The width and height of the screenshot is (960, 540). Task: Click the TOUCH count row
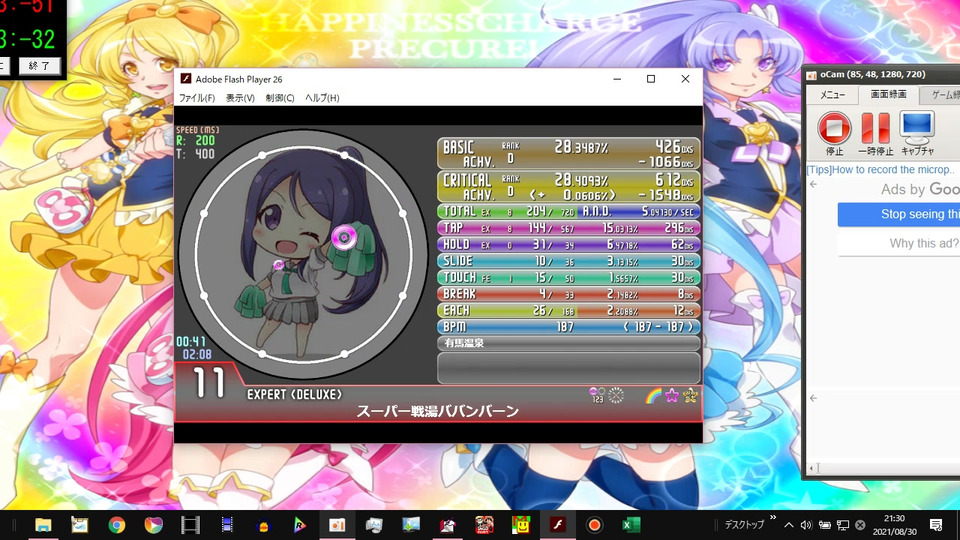(569, 277)
